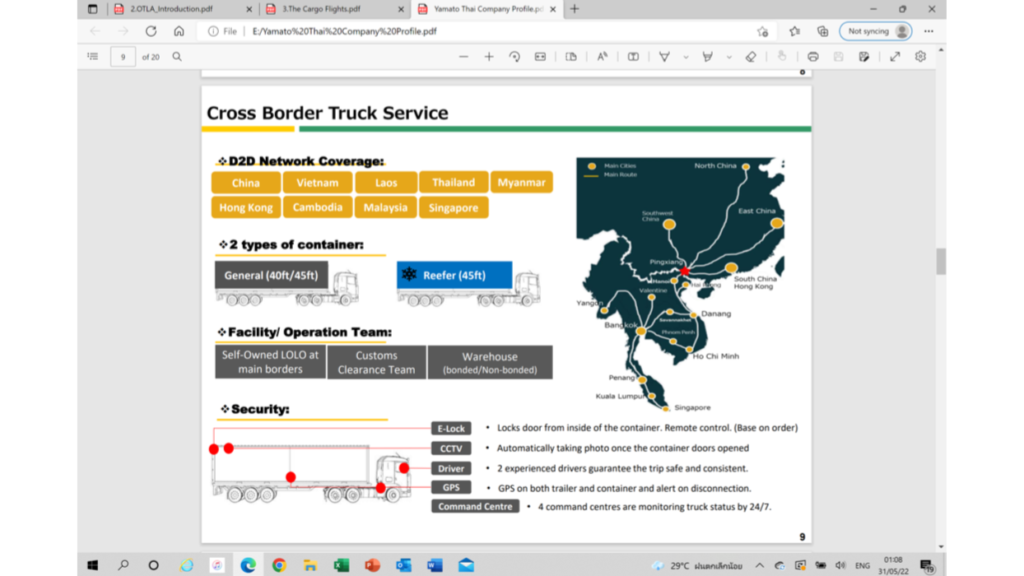Show hidden system tray icons
The height and width of the screenshot is (576, 1024).
(760, 566)
